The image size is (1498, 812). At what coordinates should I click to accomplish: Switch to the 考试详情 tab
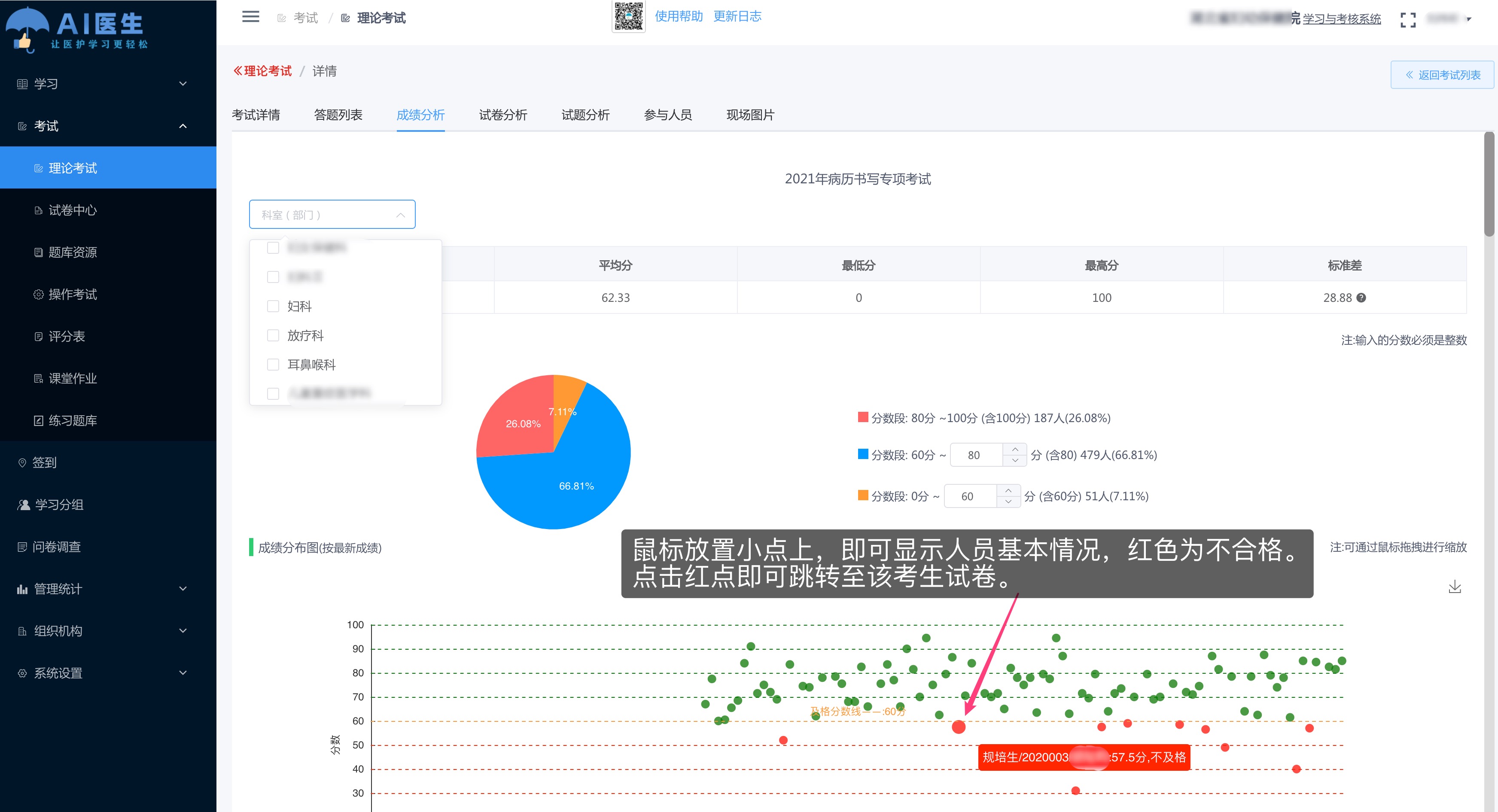tap(256, 115)
